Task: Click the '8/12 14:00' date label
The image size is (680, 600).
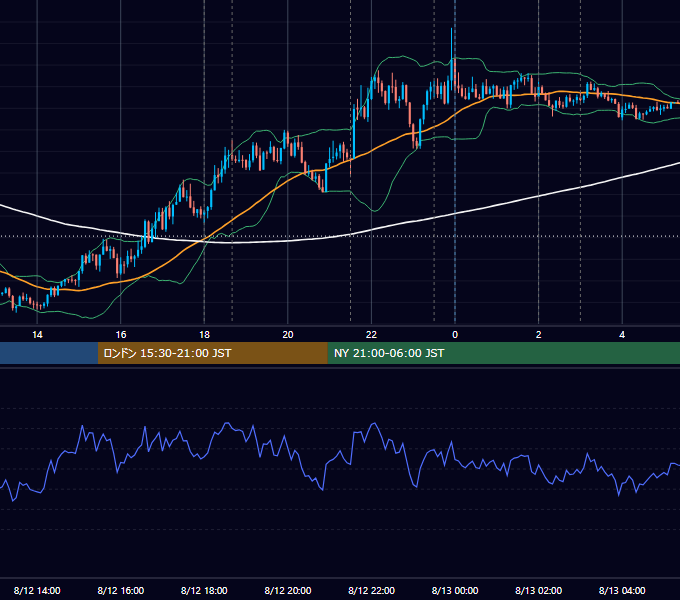Action: [37, 590]
